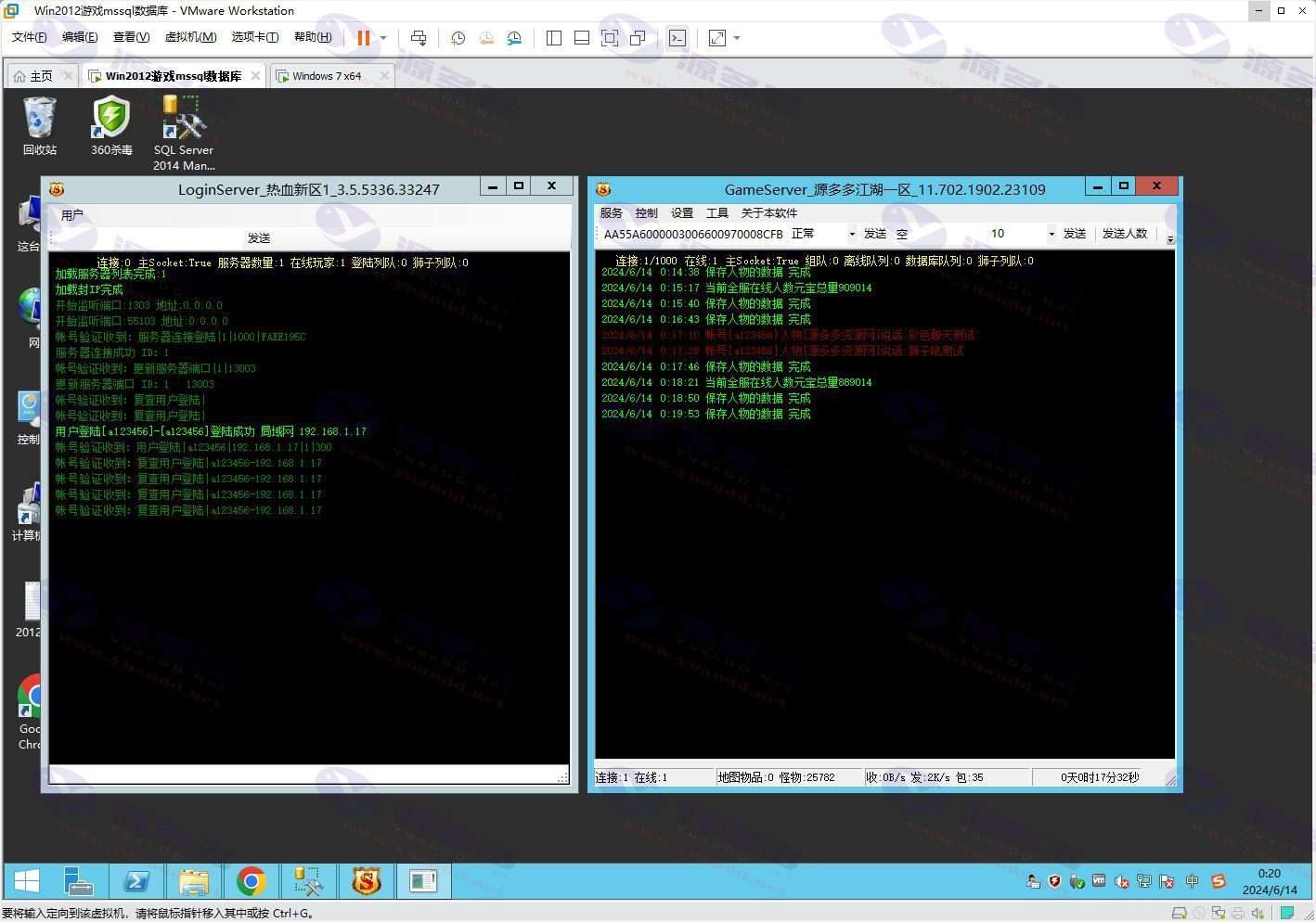This screenshot has width=1316, height=922.
Task: Select the SQL Server 2014 Management desktop shortcut
Action: pyautogui.click(x=184, y=134)
